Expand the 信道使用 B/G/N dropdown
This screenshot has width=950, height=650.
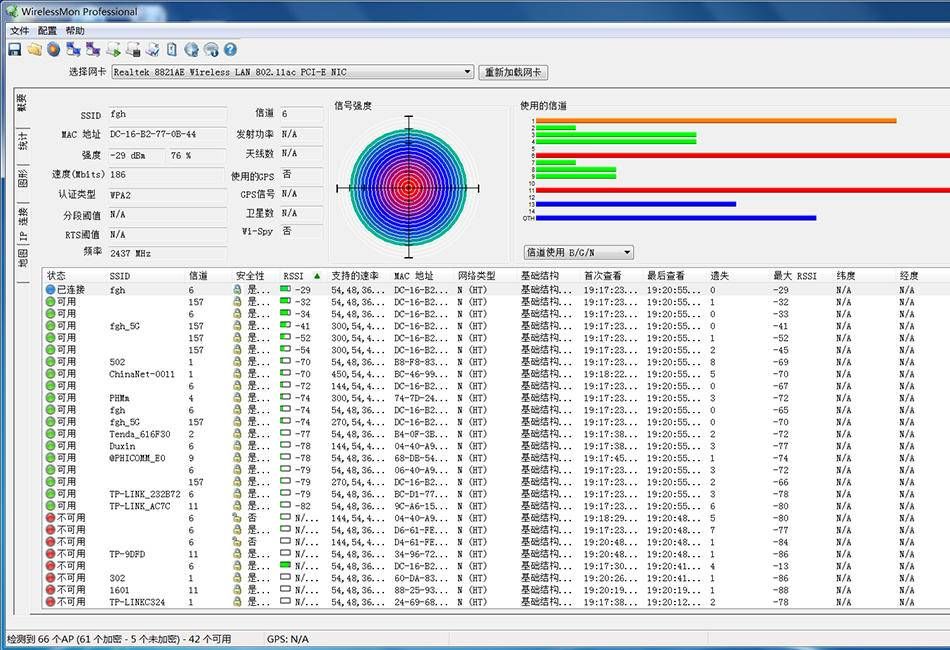tap(627, 253)
